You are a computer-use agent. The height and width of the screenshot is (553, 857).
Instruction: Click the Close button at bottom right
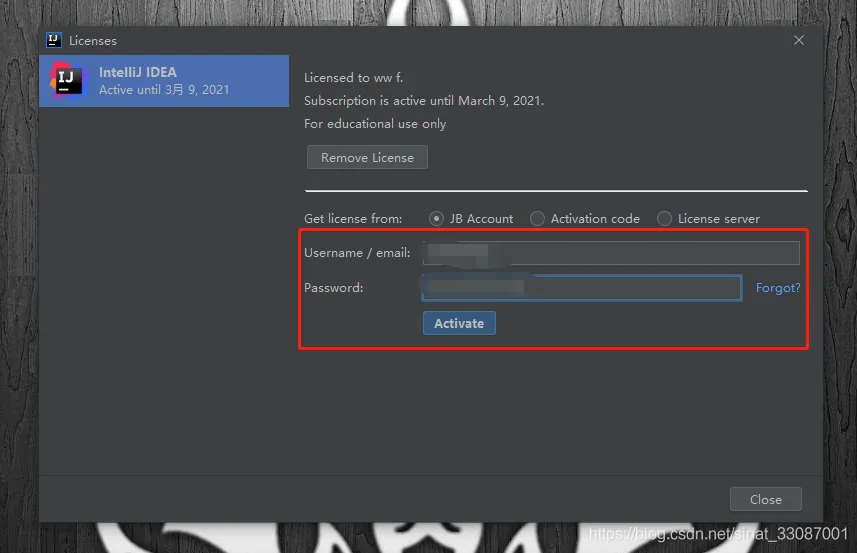(x=766, y=499)
